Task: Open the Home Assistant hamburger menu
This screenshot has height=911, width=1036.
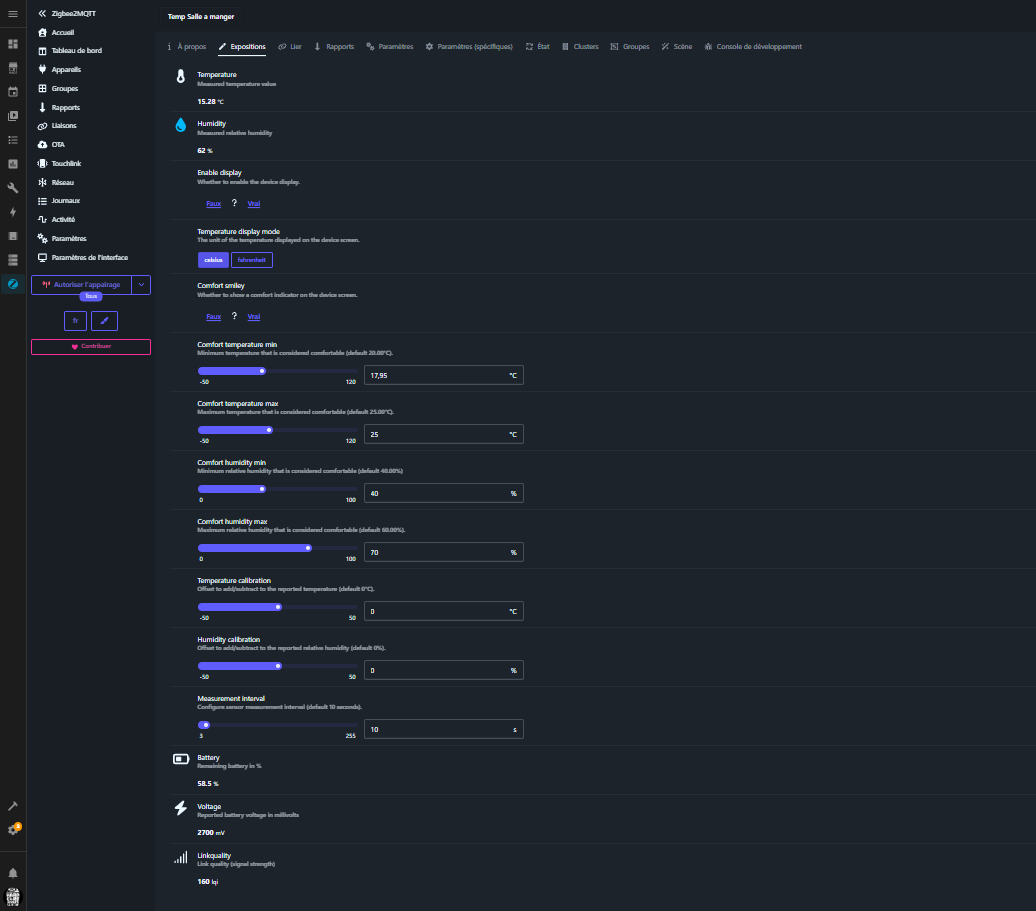Action: pyautogui.click(x=13, y=13)
